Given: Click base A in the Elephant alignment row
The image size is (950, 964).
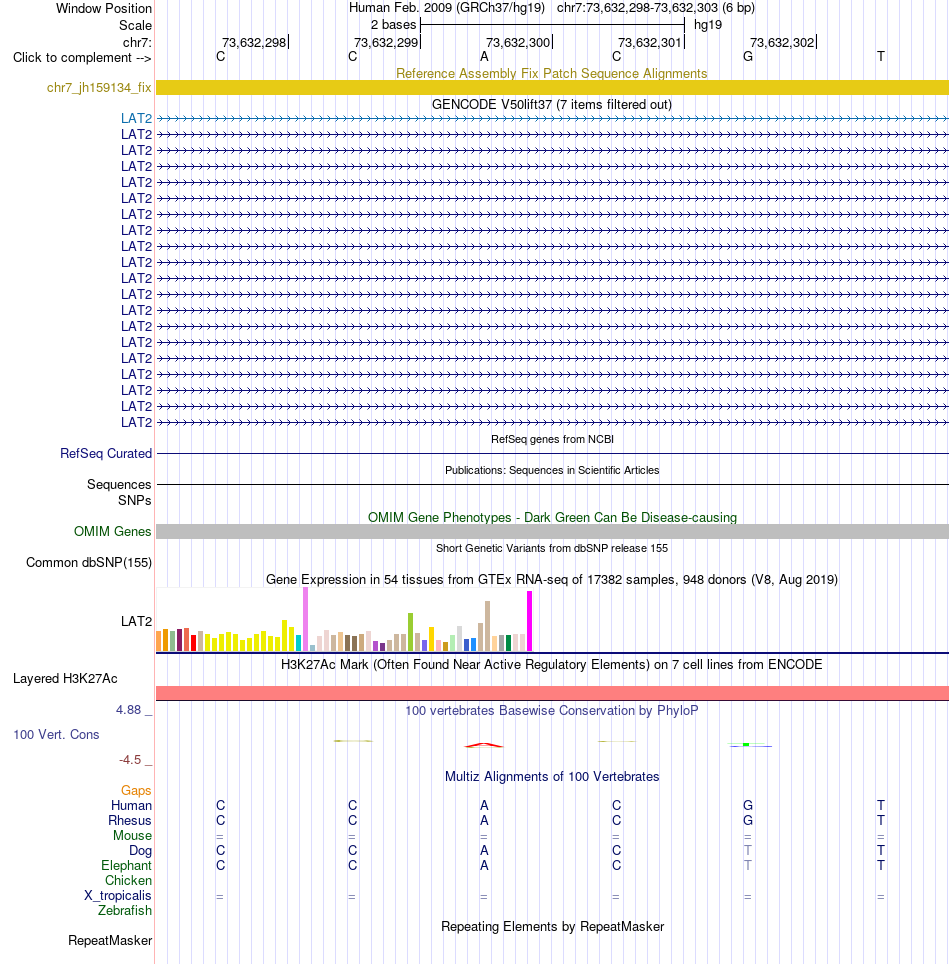Looking at the screenshot, I should coord(485,865).
